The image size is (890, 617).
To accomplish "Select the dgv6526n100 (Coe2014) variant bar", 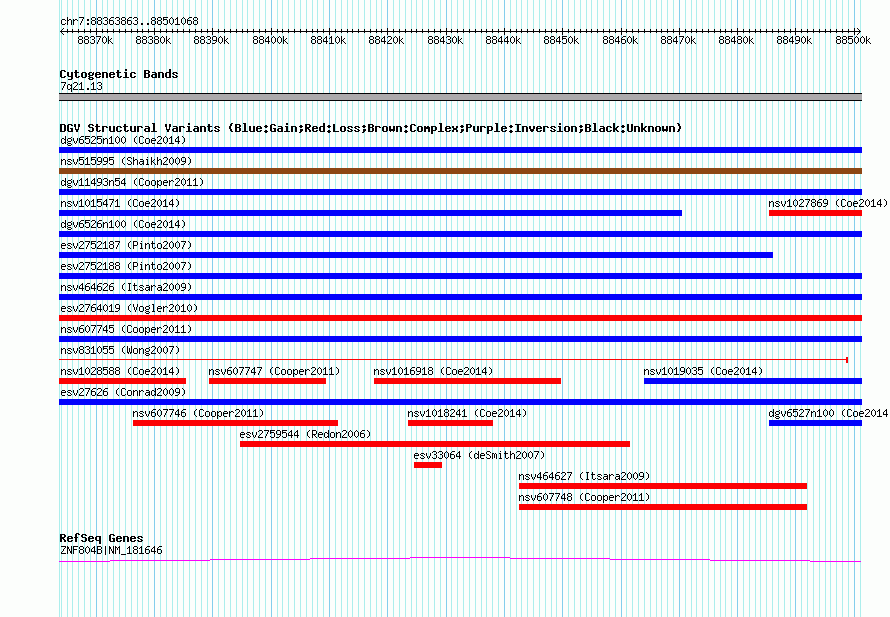I will [x=460, y=234].
